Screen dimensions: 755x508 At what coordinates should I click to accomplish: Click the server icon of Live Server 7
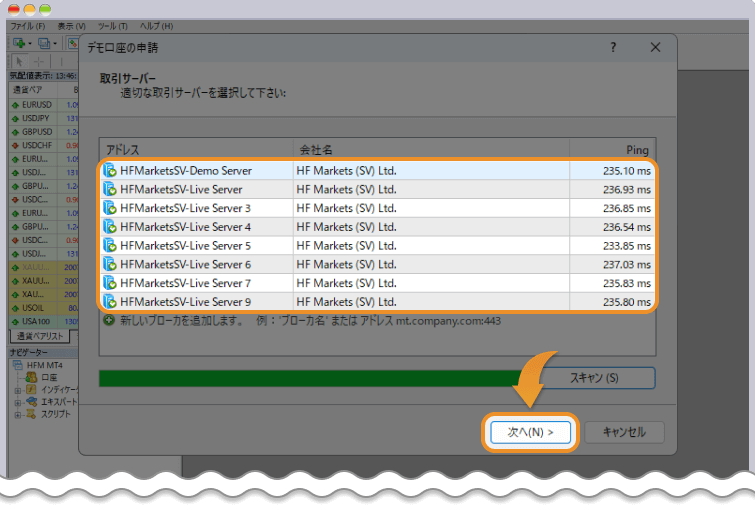pos(110,283)
